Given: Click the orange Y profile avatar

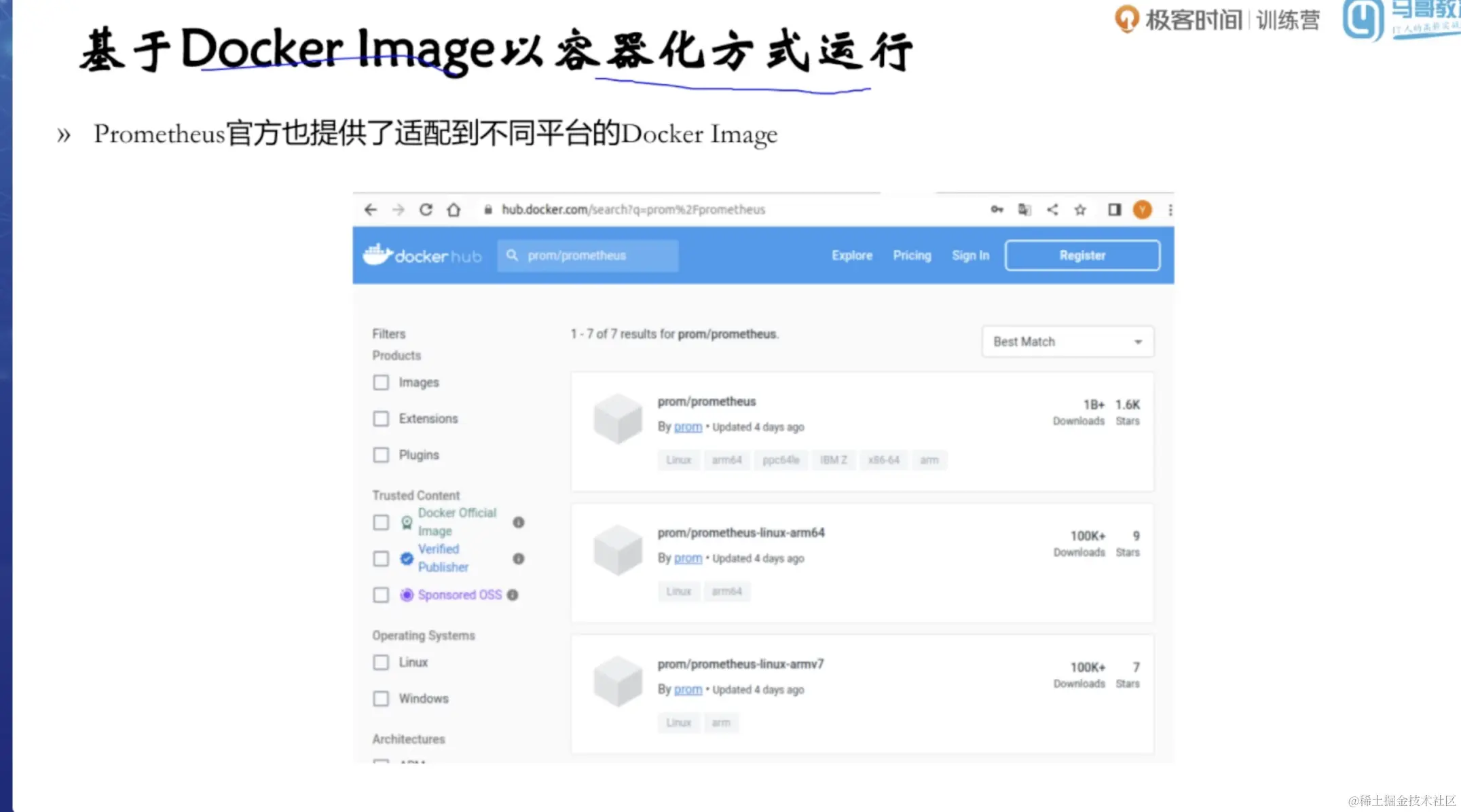Looking at the screenshot, I should pyautogui.click(x=1142, y=210).
